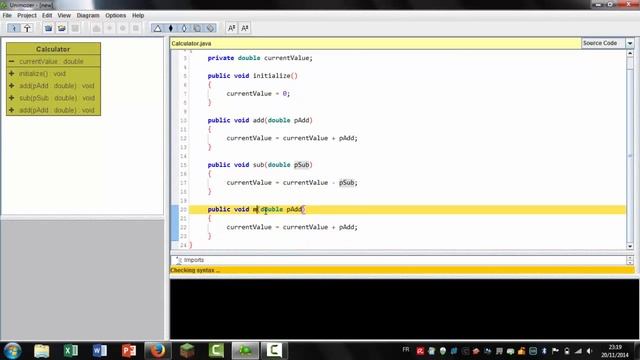Viewport: 640px width, 360px height.
Task: Open the View menu
Action: [x=64, y=16]
